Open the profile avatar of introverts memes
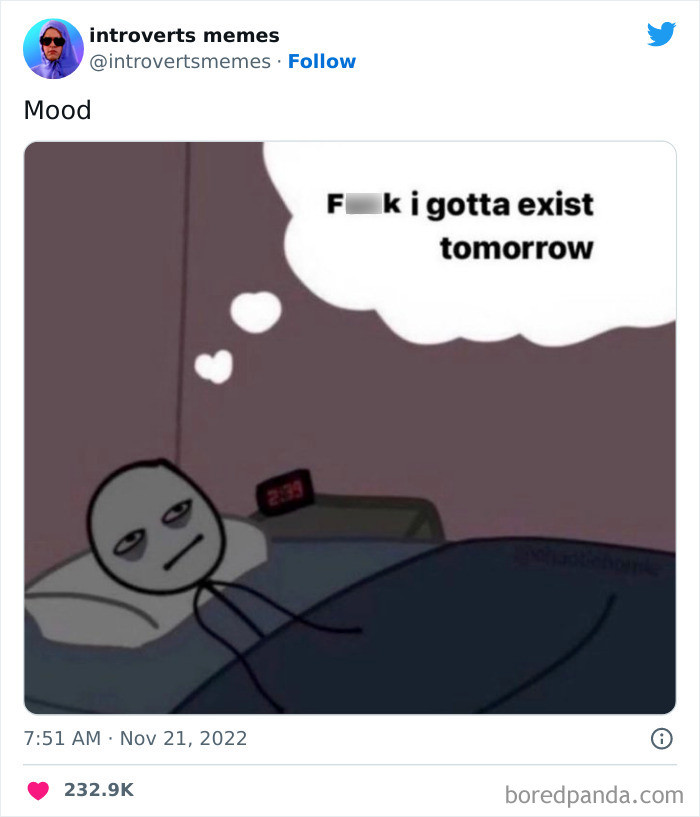Screen dimensions: 700x817 point(51,46)
